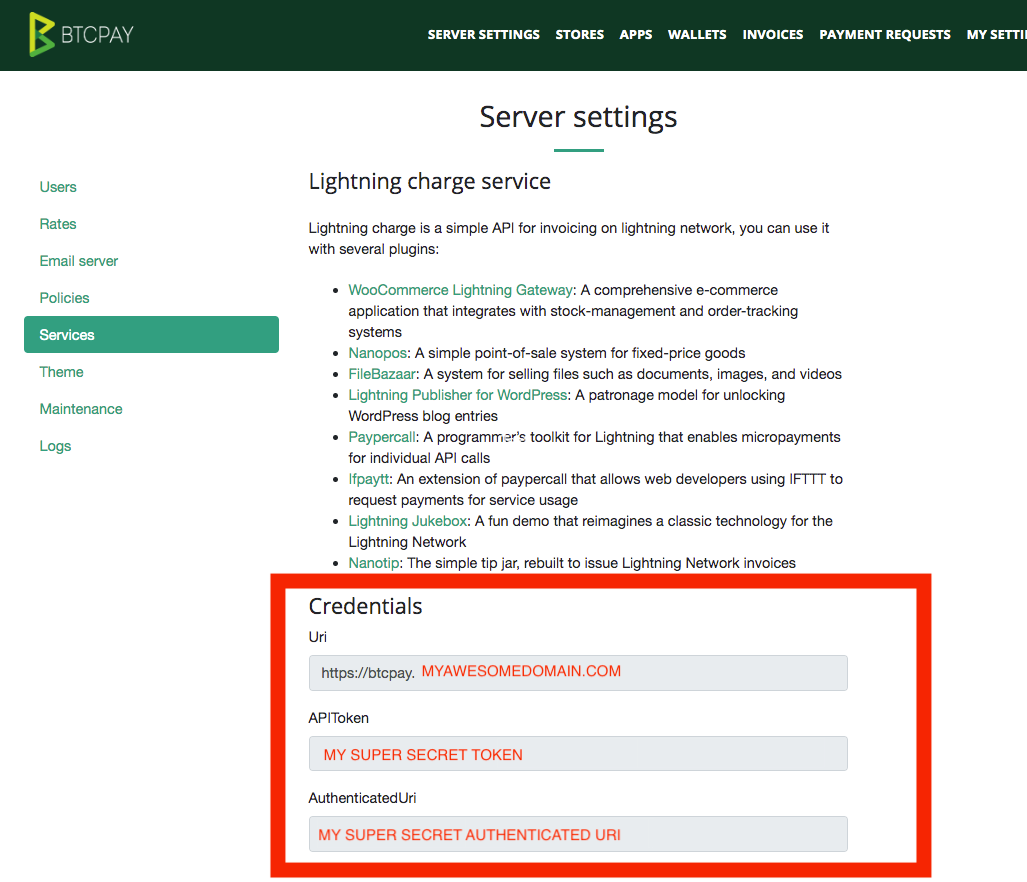Visit the Lightning Jukebox link

[x=407, y=521]
